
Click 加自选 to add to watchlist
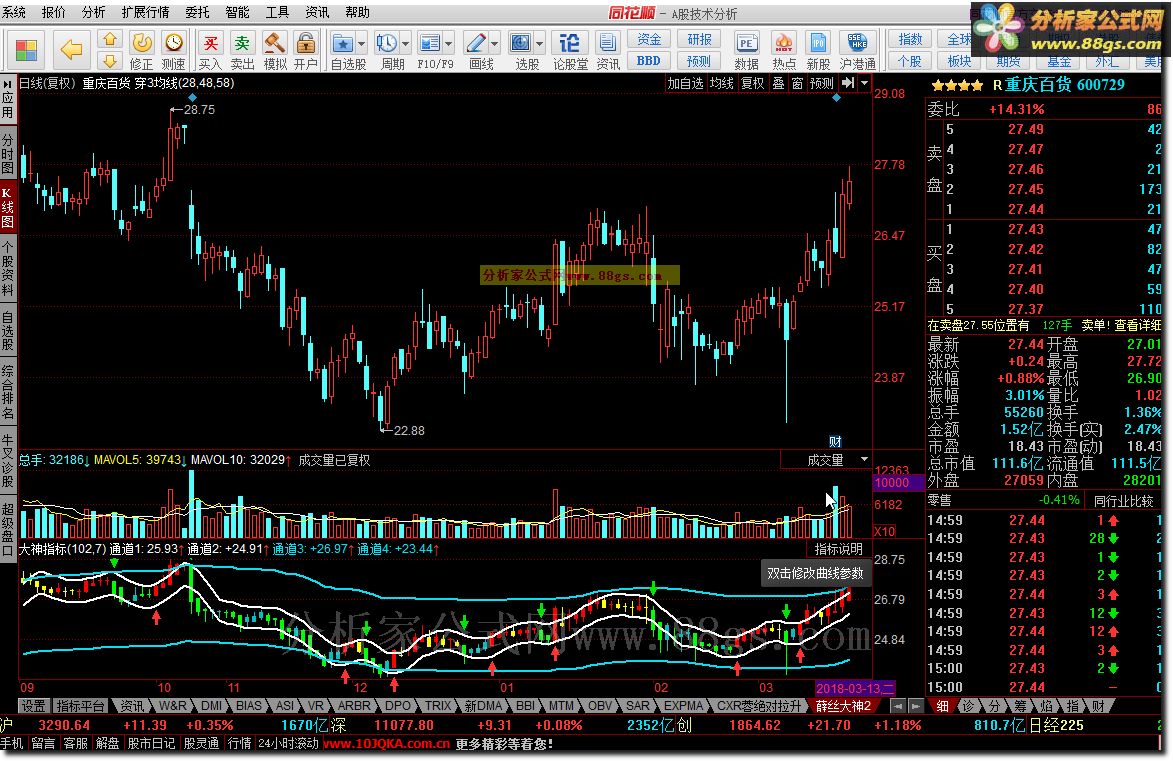click(686, 83)
